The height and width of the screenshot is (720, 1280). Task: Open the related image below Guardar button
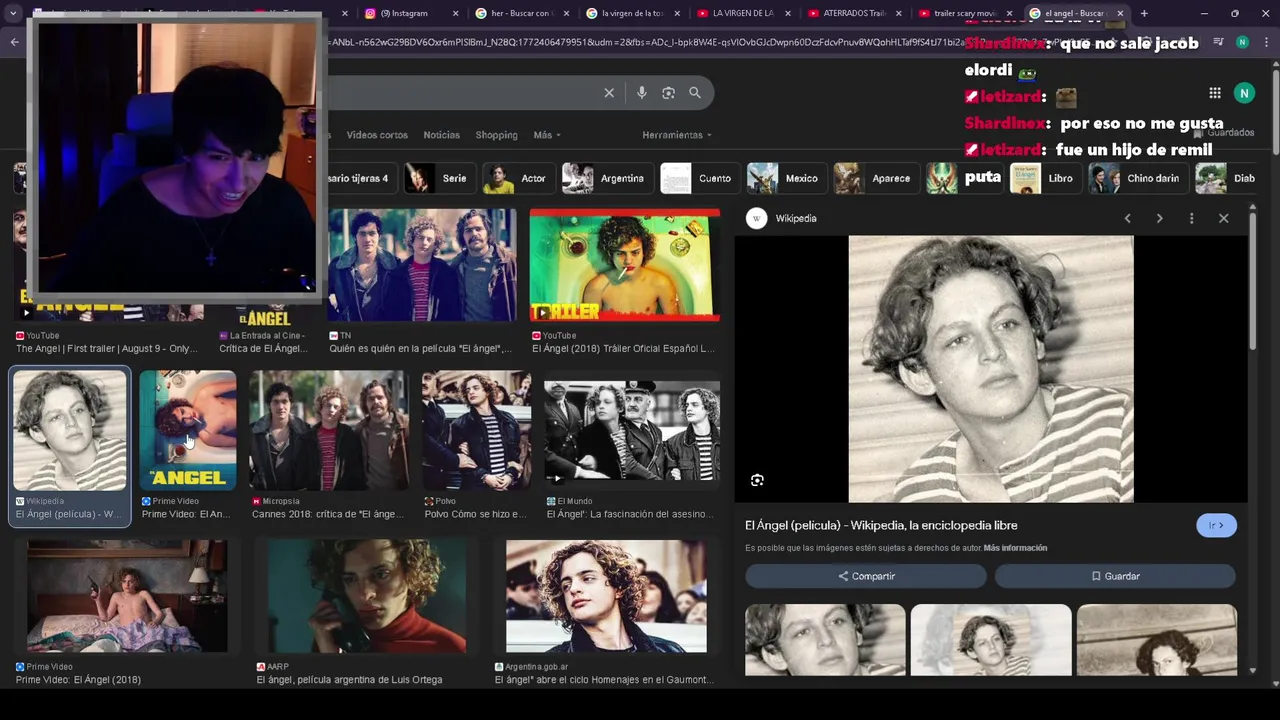(1157, 640)
